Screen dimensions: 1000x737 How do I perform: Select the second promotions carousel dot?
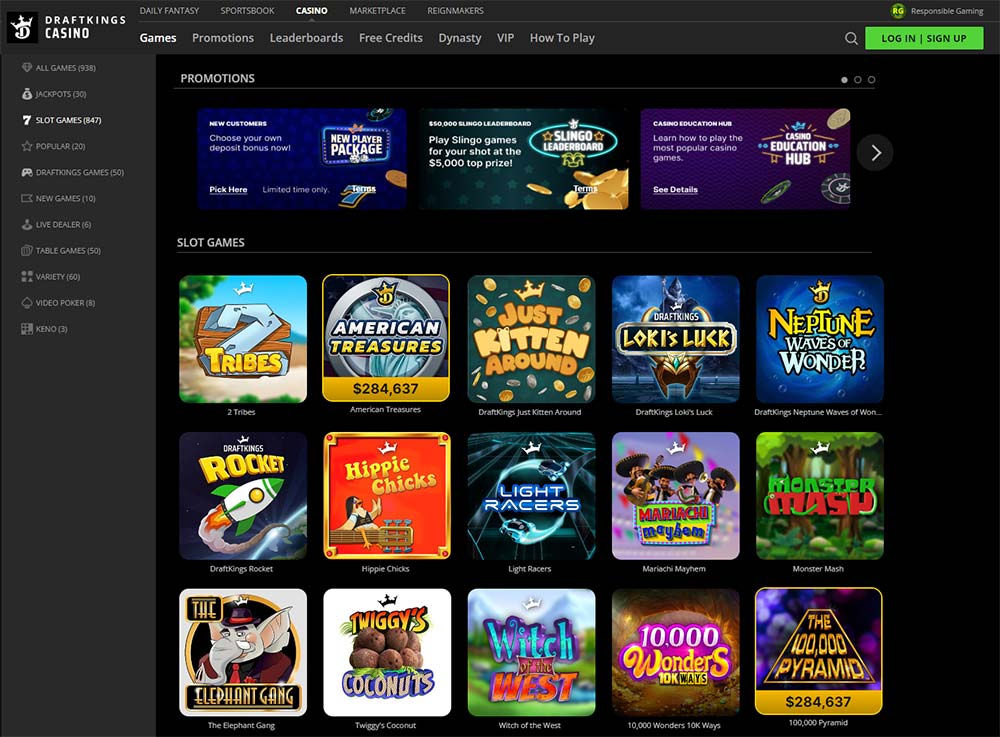[858, 80]
